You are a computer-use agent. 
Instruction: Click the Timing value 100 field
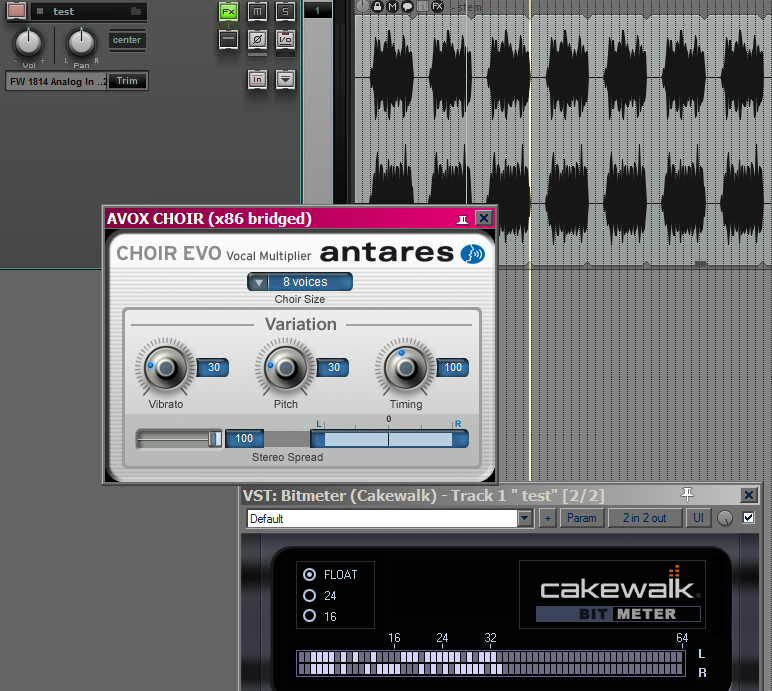[x=453, y=367]
